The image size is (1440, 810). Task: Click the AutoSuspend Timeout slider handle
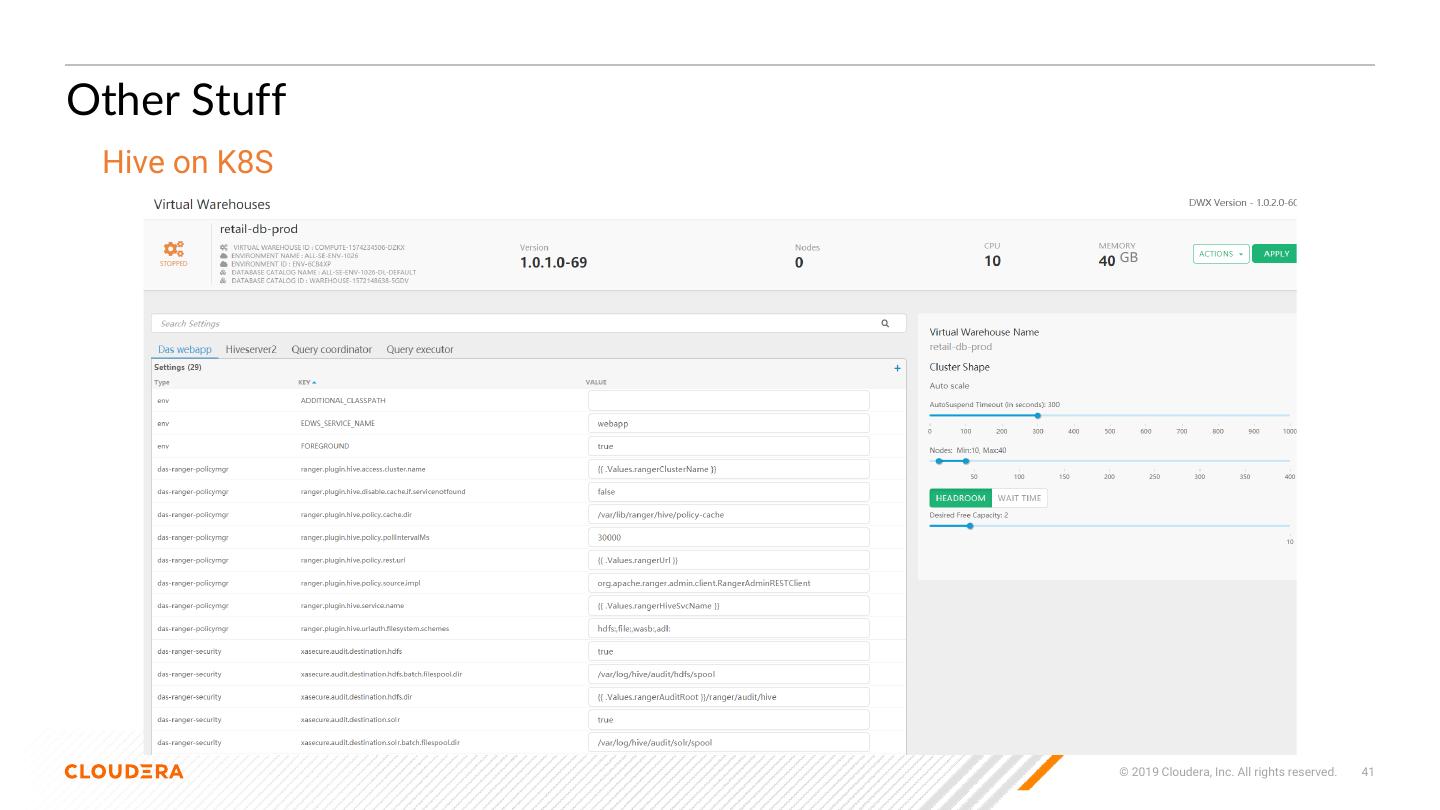(1038, 415)
